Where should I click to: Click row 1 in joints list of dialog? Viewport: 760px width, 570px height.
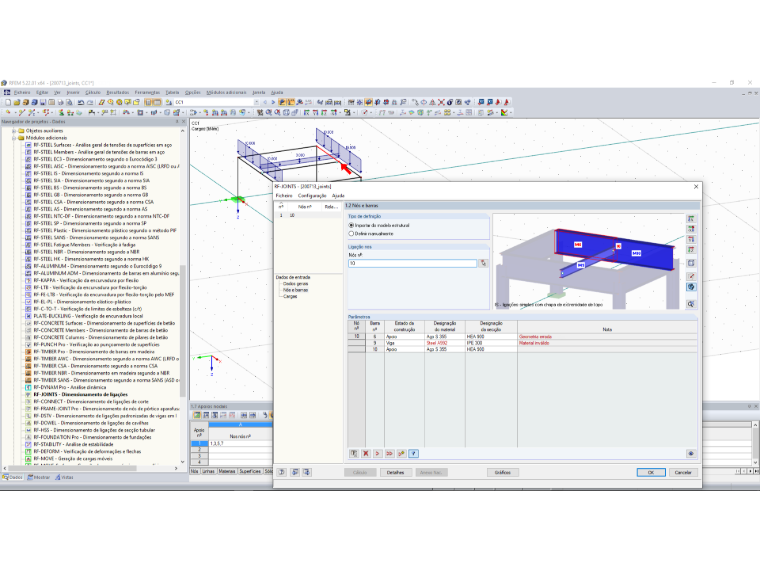308,215
